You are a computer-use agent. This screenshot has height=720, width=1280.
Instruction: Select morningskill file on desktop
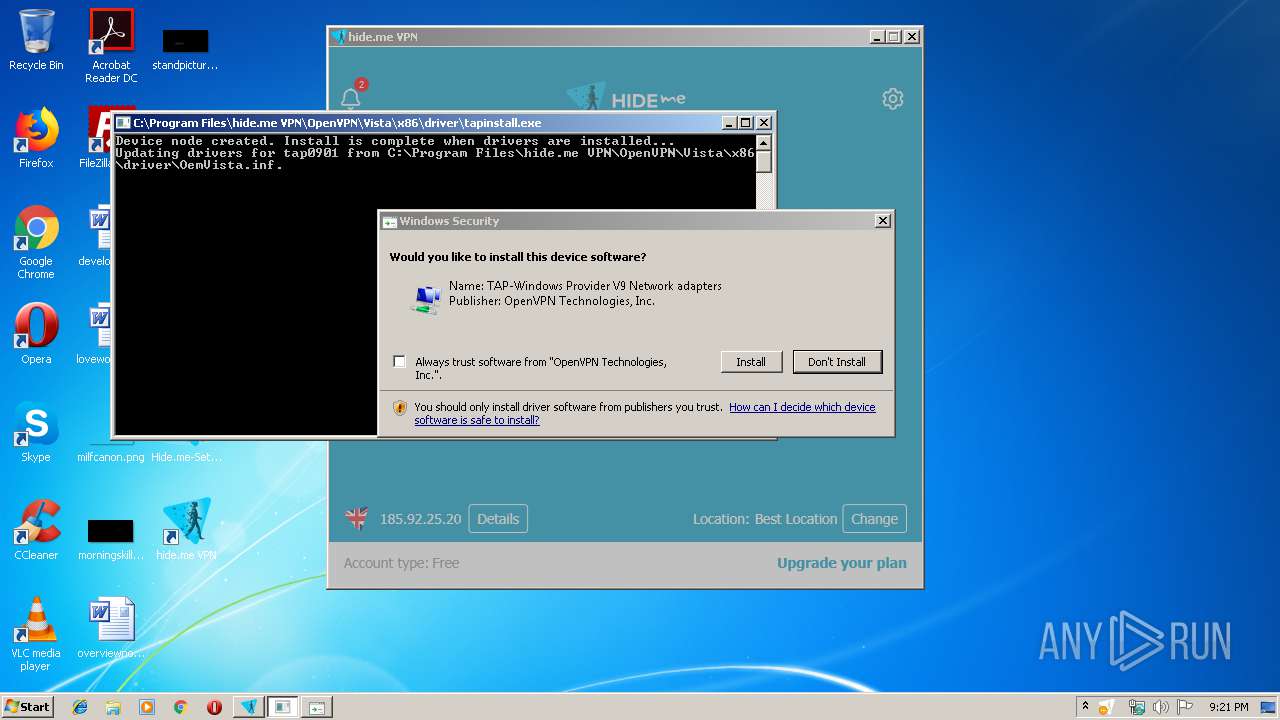(x=110, y=539)
